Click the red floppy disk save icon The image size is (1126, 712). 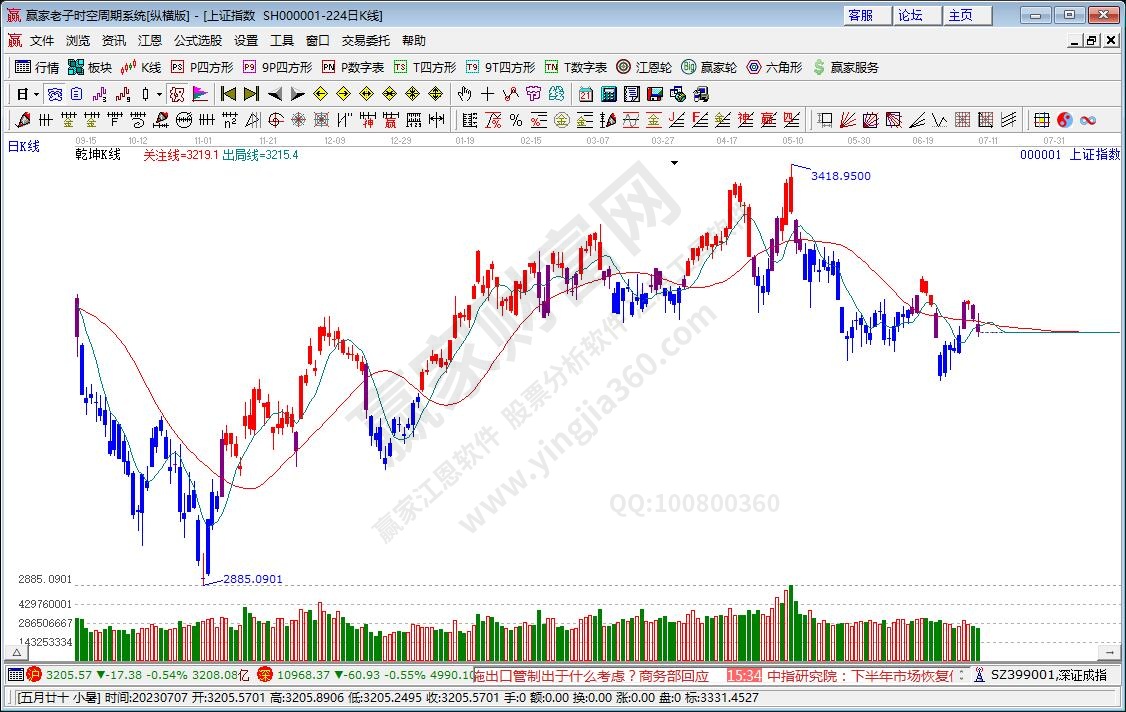click(655, 94)
